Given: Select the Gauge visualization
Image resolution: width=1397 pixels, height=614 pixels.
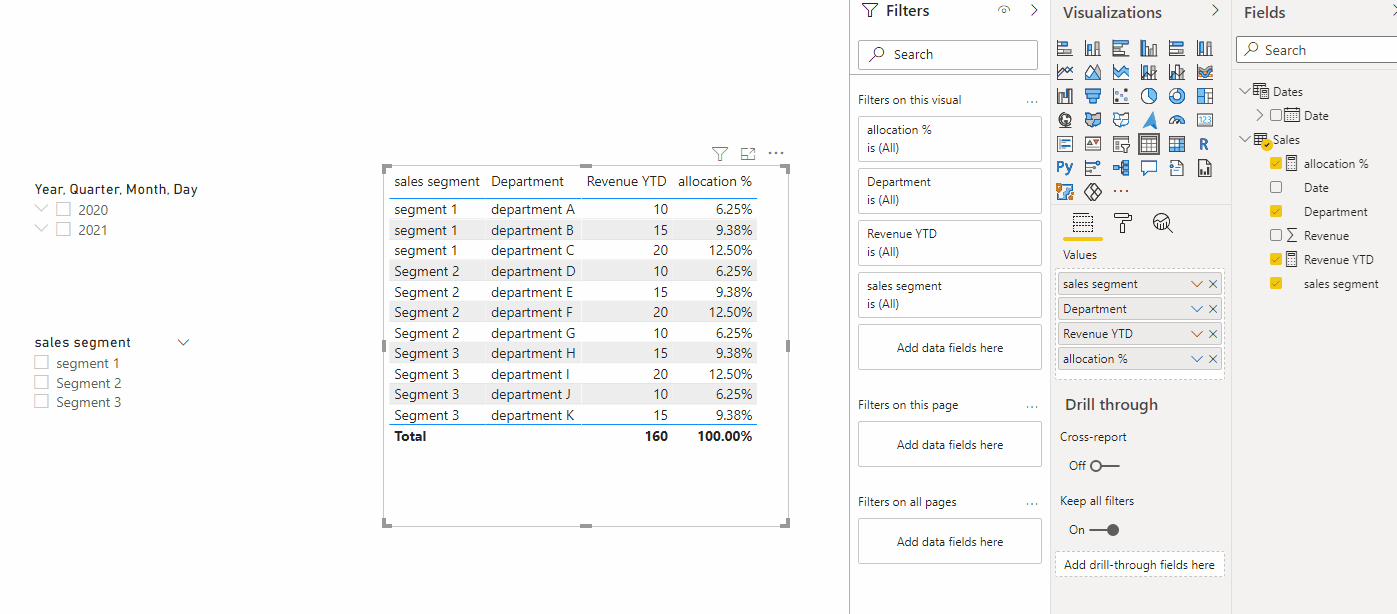Looking at the screenshot, I should click(x=1177, y=120).
